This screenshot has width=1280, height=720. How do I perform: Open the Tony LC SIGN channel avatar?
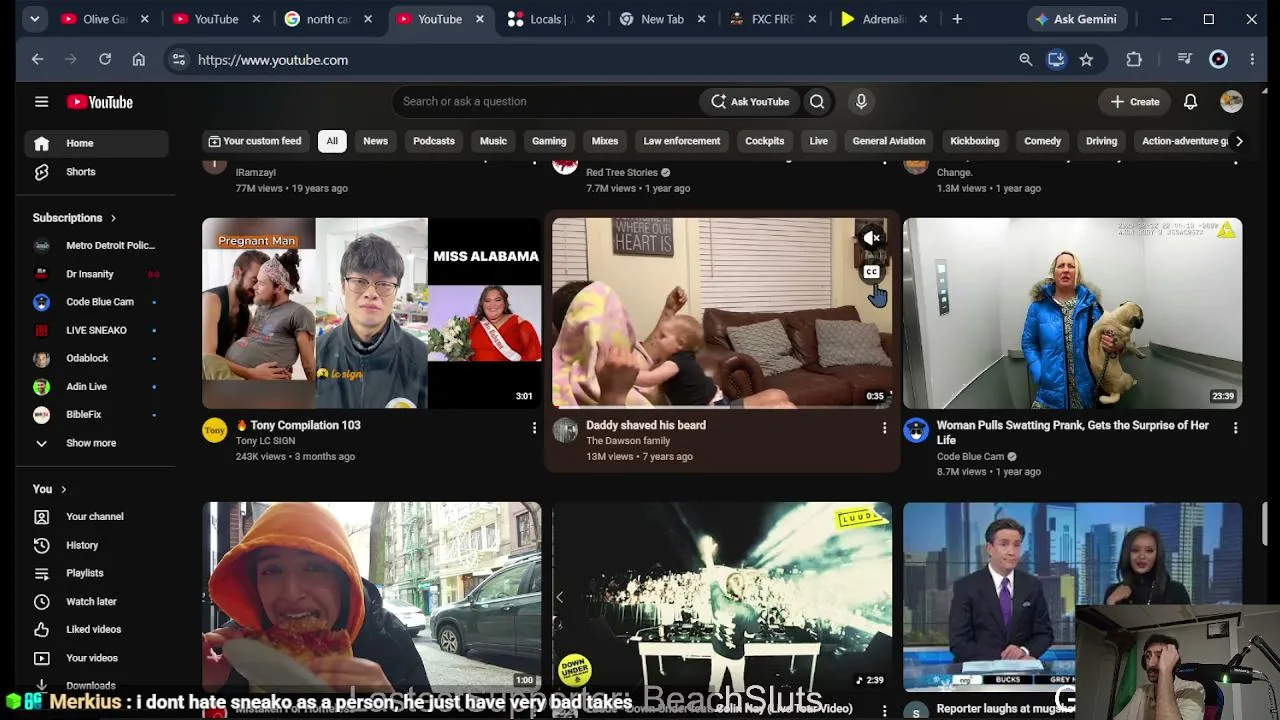pyautogui.click(x=215, y=430)
